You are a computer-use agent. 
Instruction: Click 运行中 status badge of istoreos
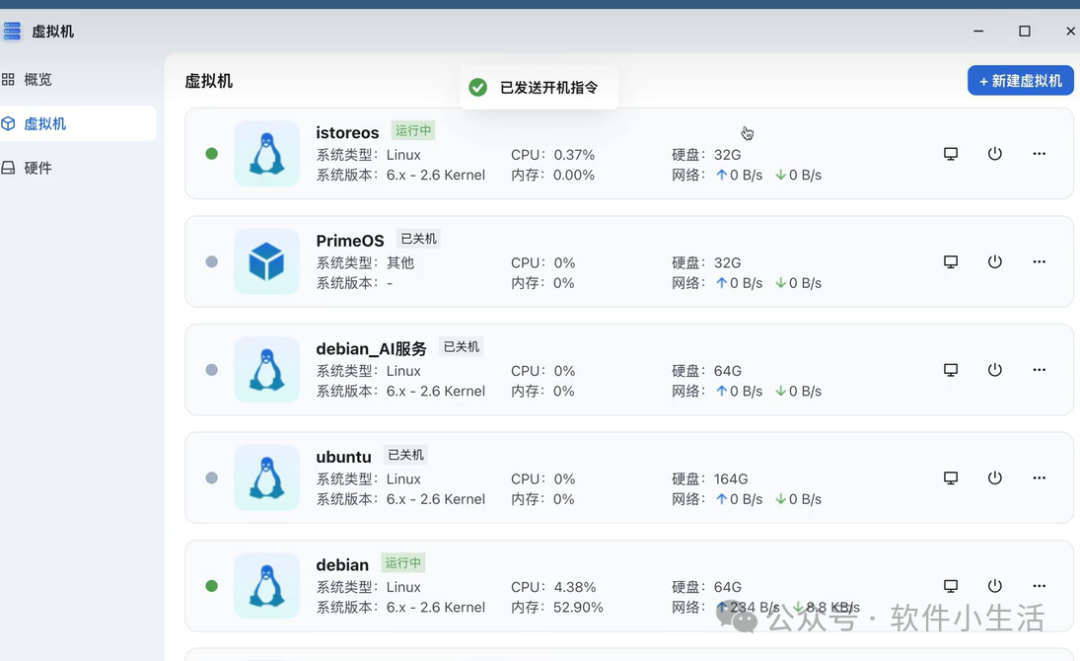[x=413, y=130]
